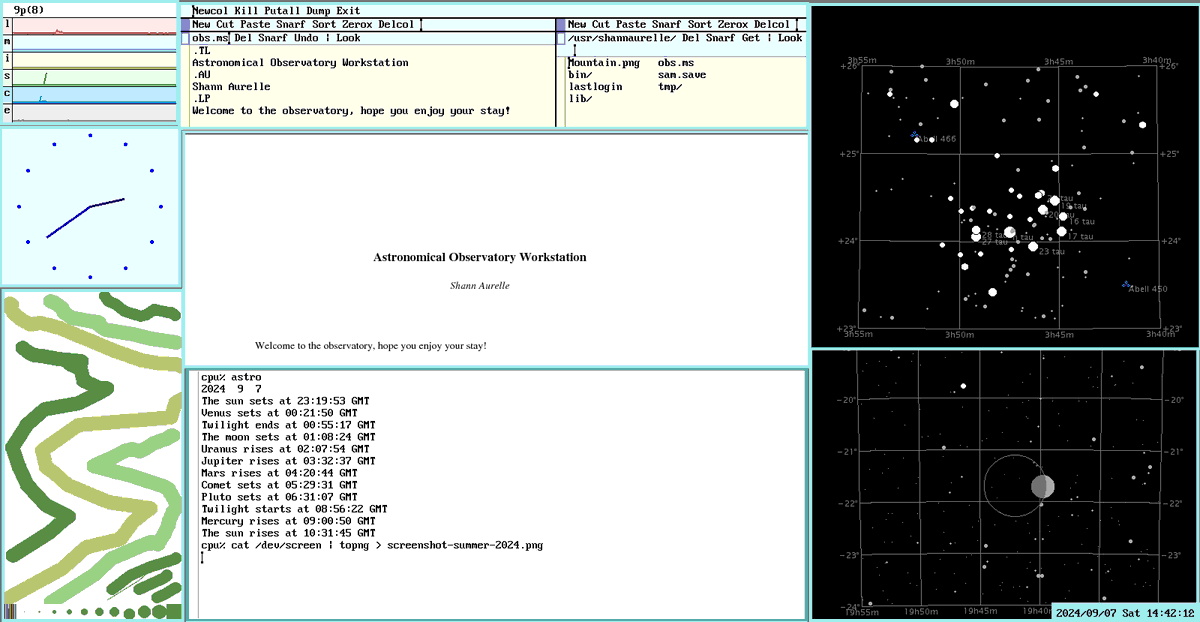Click the terminal window scrollbar
This screenshot has height=622, width=1200.
pos(193,495)
